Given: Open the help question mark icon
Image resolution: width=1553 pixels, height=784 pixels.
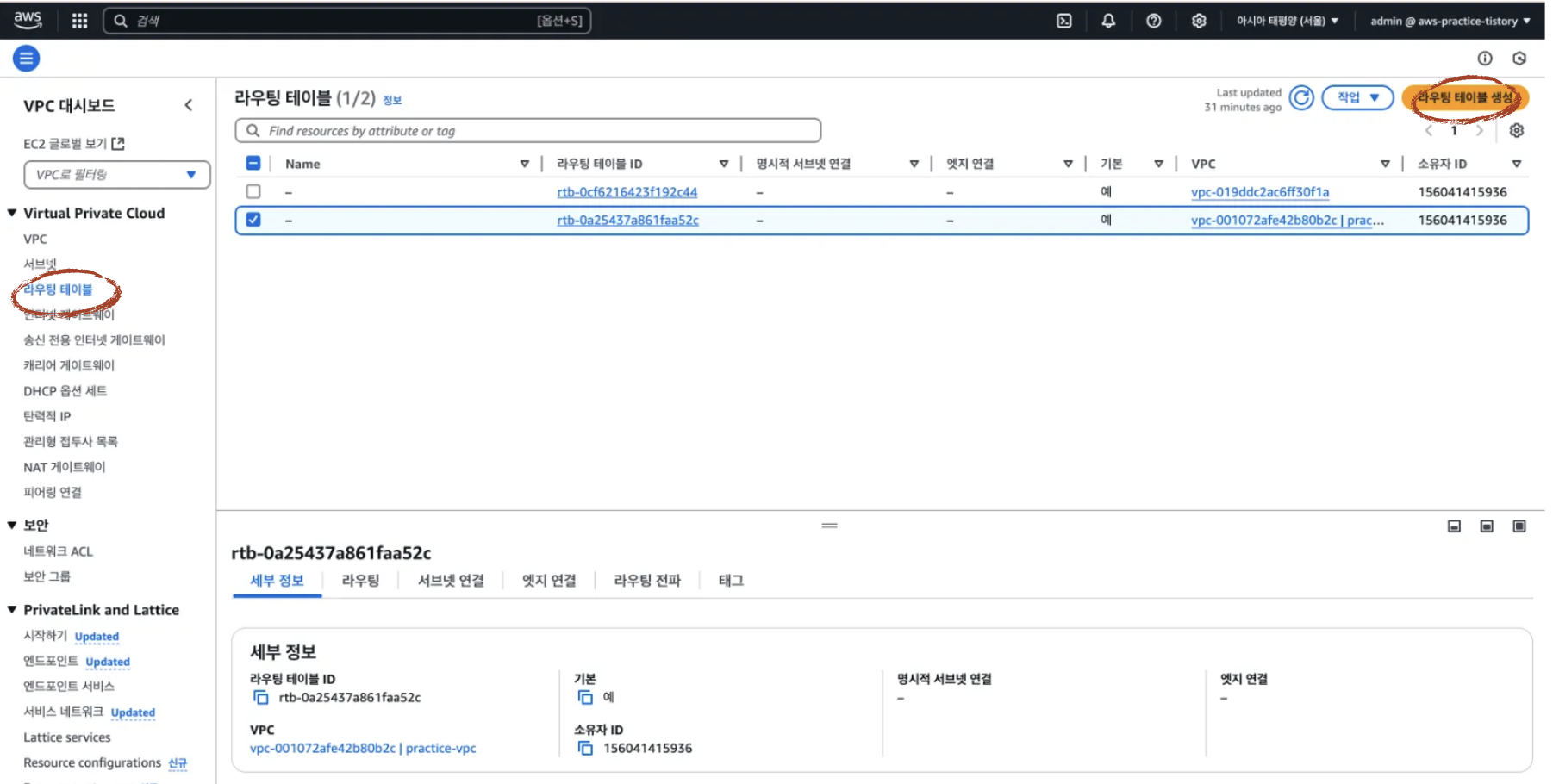Looking at the screenshot, I should 1153,21.
